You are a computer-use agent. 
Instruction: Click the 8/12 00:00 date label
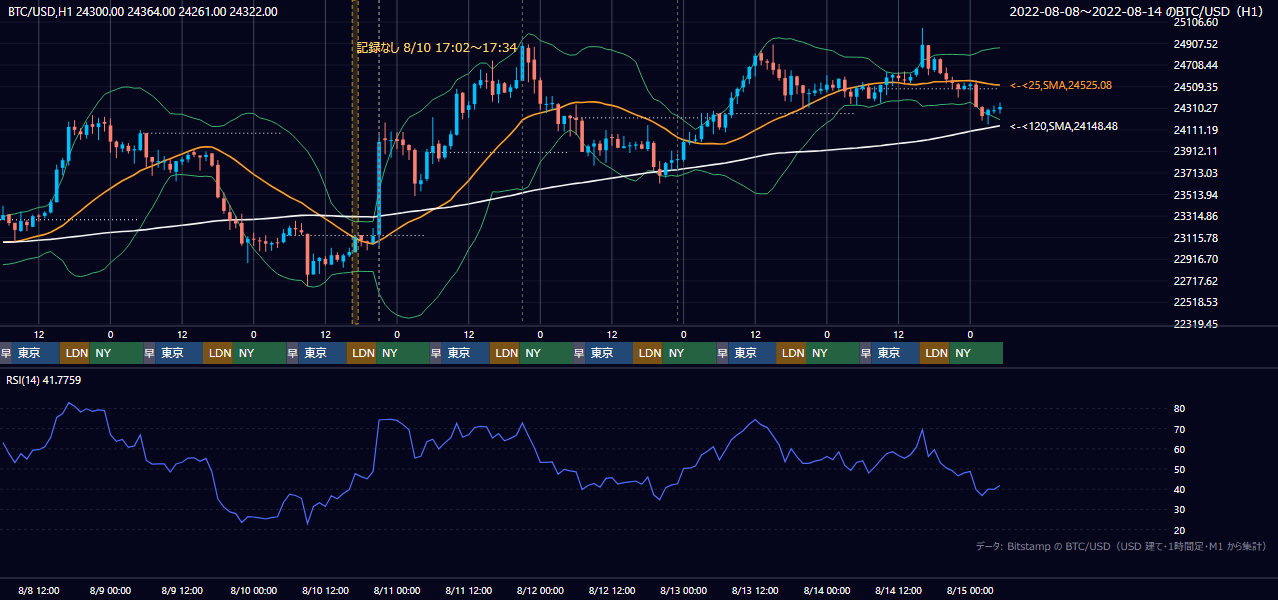540,590
